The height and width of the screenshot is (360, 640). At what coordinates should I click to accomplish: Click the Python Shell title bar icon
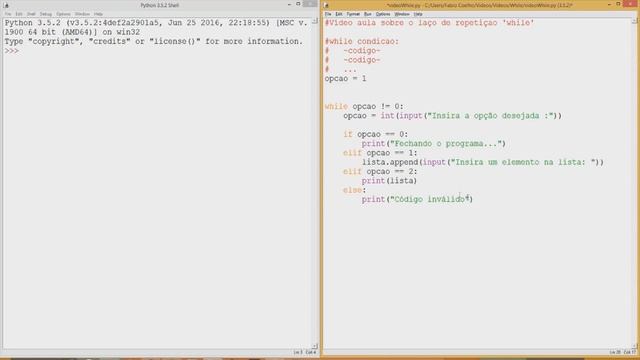(x=6, y=5)
